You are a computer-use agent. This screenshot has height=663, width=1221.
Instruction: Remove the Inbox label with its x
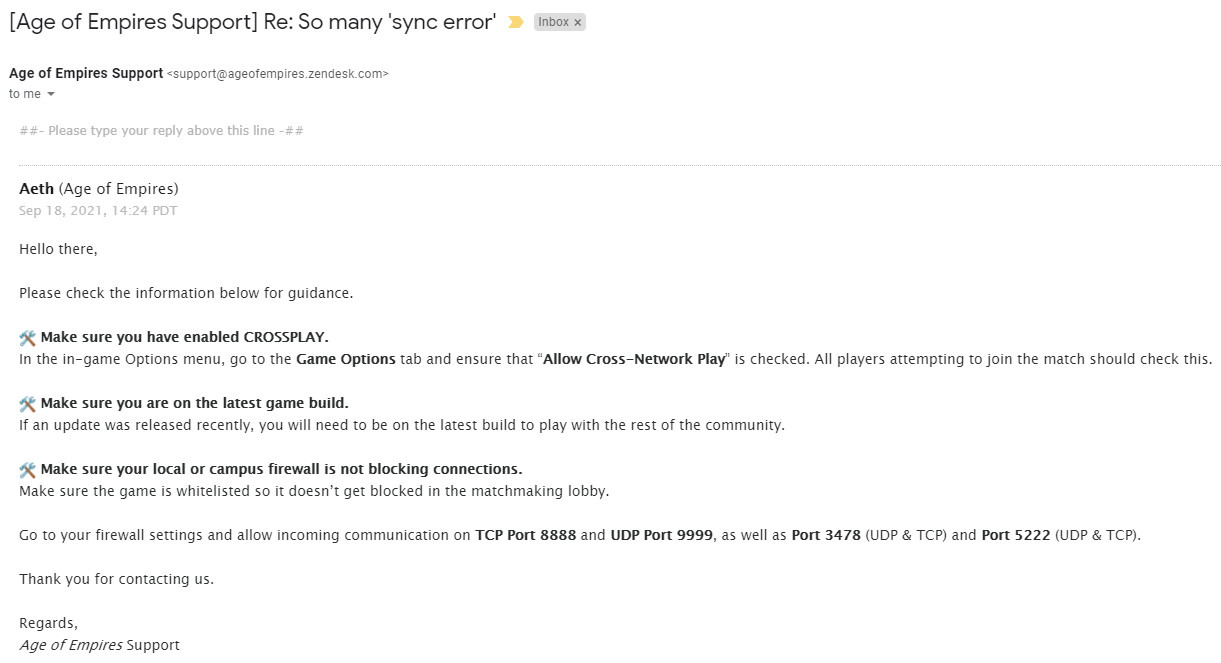(577, 22)
